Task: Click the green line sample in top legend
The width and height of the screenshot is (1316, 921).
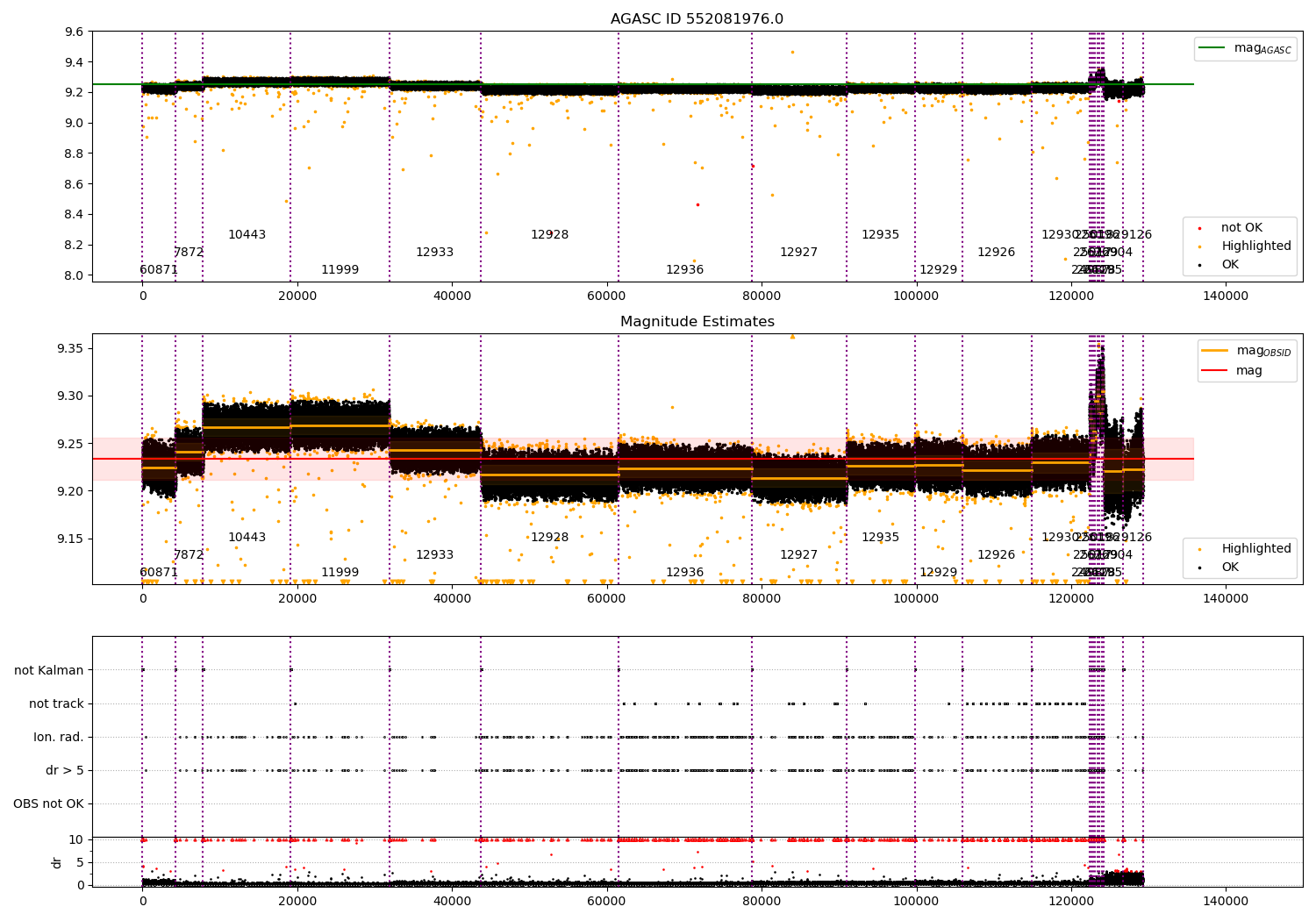Action: pos(1213,48)
